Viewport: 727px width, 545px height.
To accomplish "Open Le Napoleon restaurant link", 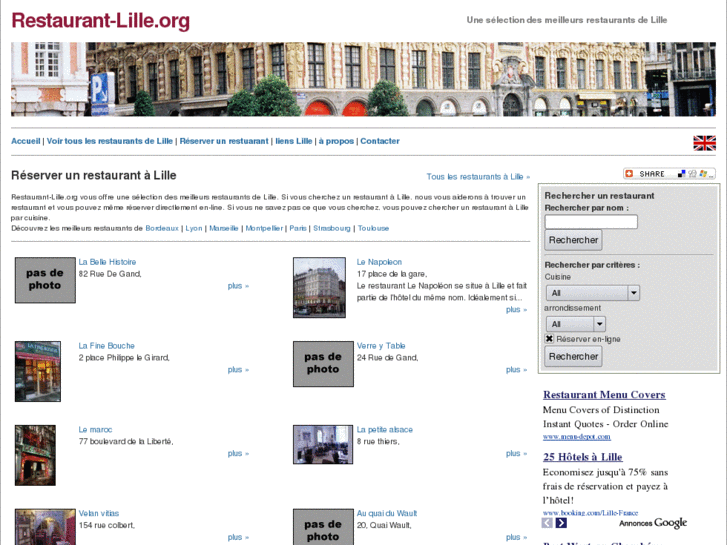I will (379, 262).
